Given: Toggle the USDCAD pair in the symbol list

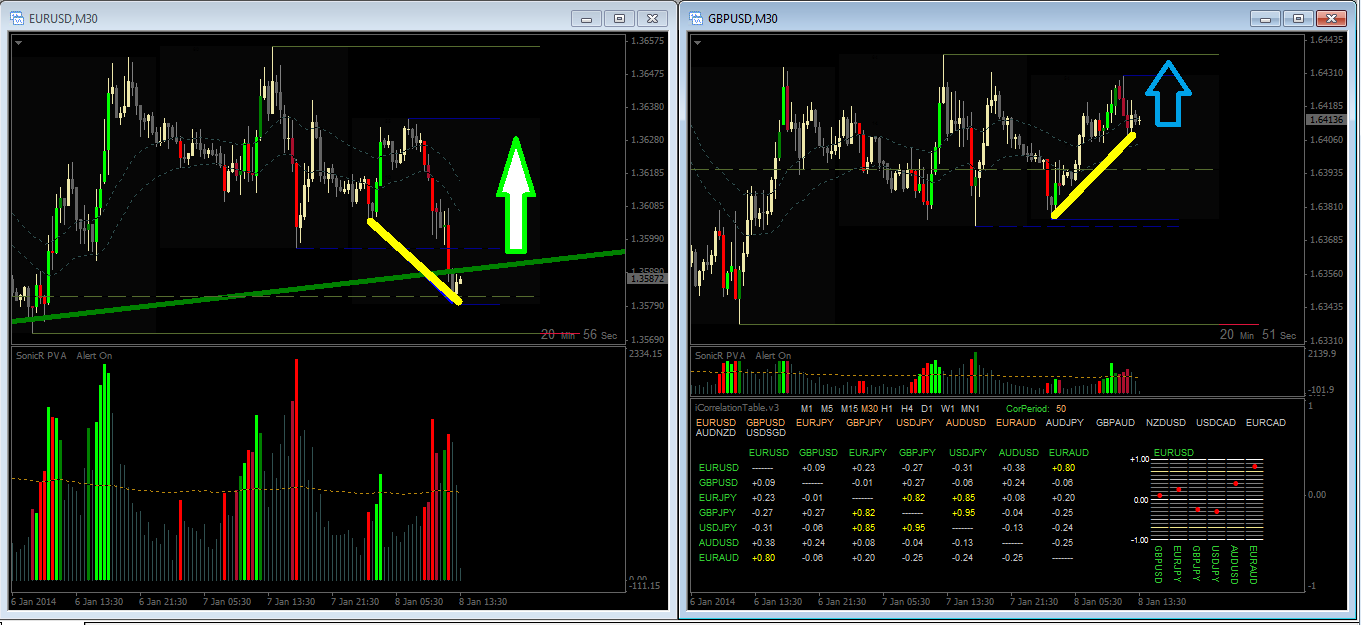Looking at the screenshot, I should coord(1215,422).
